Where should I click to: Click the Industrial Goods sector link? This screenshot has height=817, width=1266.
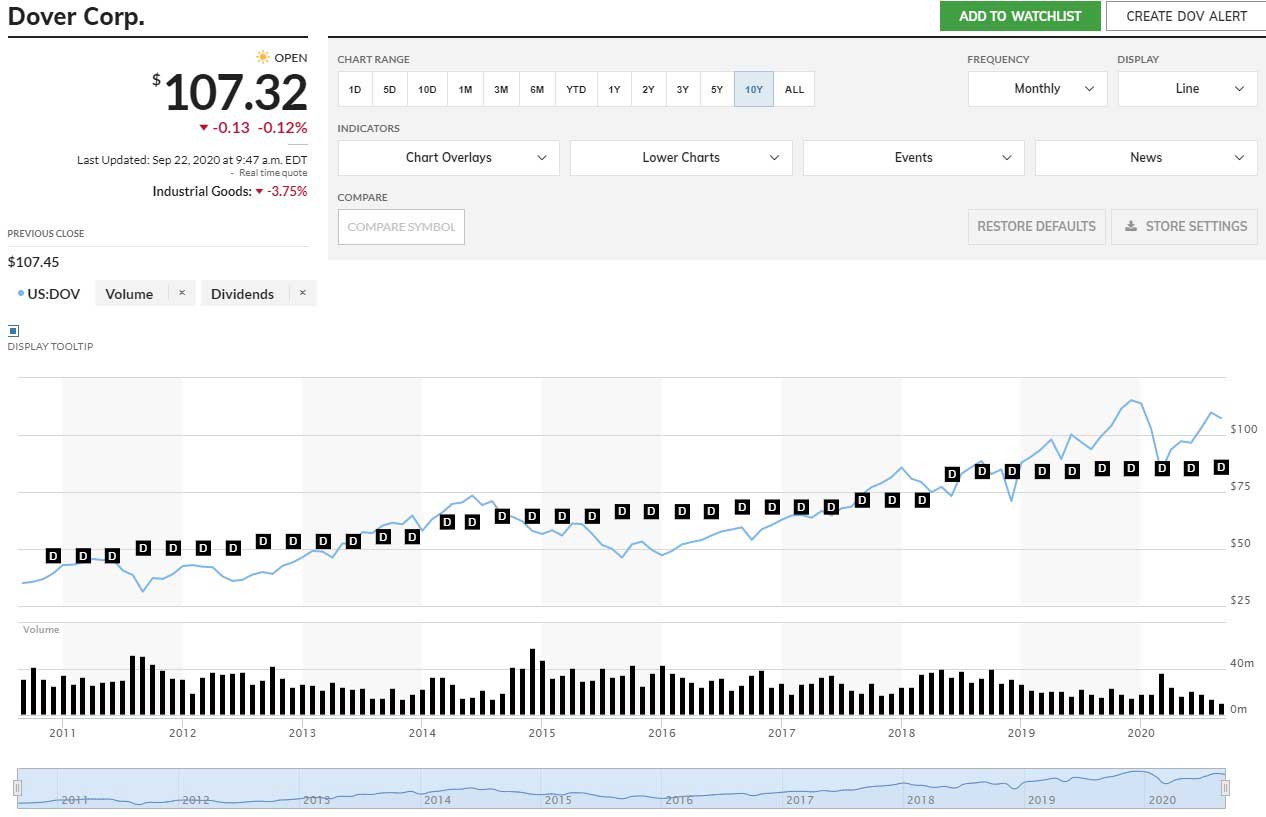pos(202,191)
